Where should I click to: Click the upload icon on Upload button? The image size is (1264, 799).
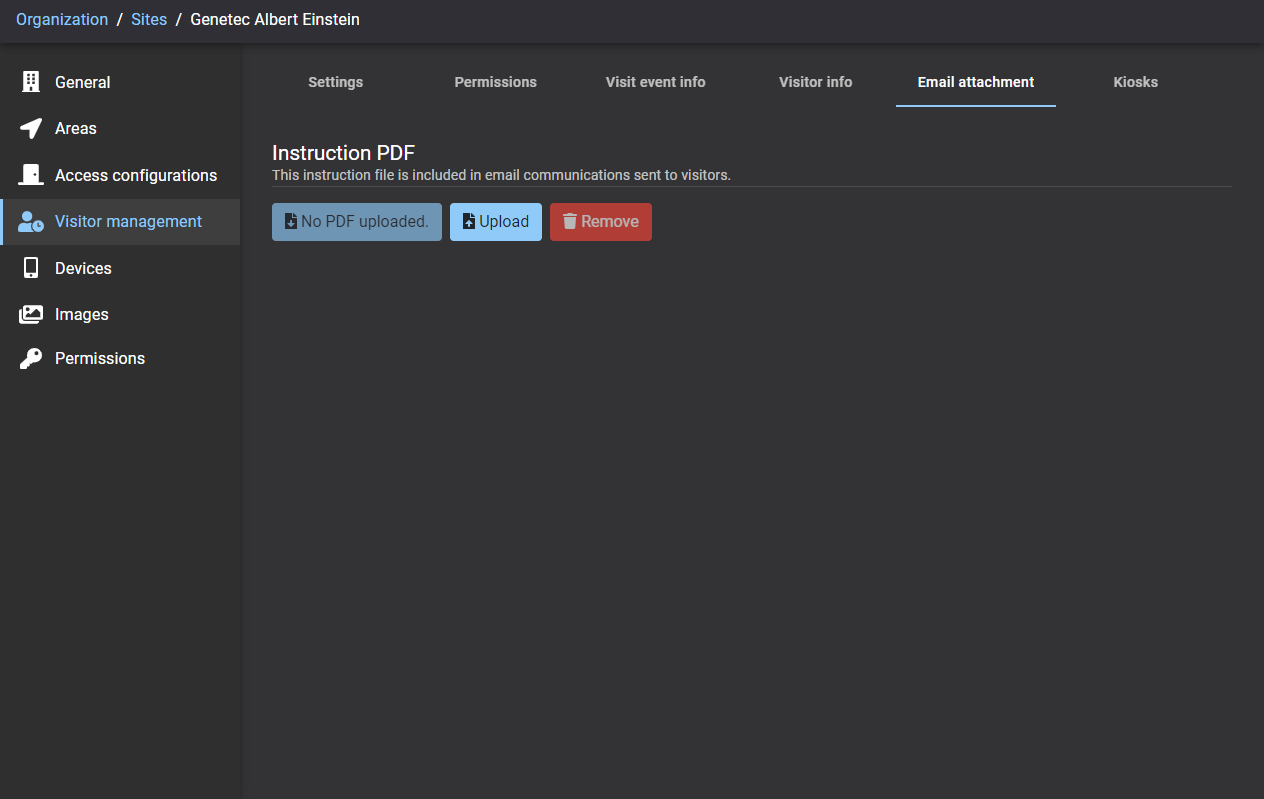468,222
